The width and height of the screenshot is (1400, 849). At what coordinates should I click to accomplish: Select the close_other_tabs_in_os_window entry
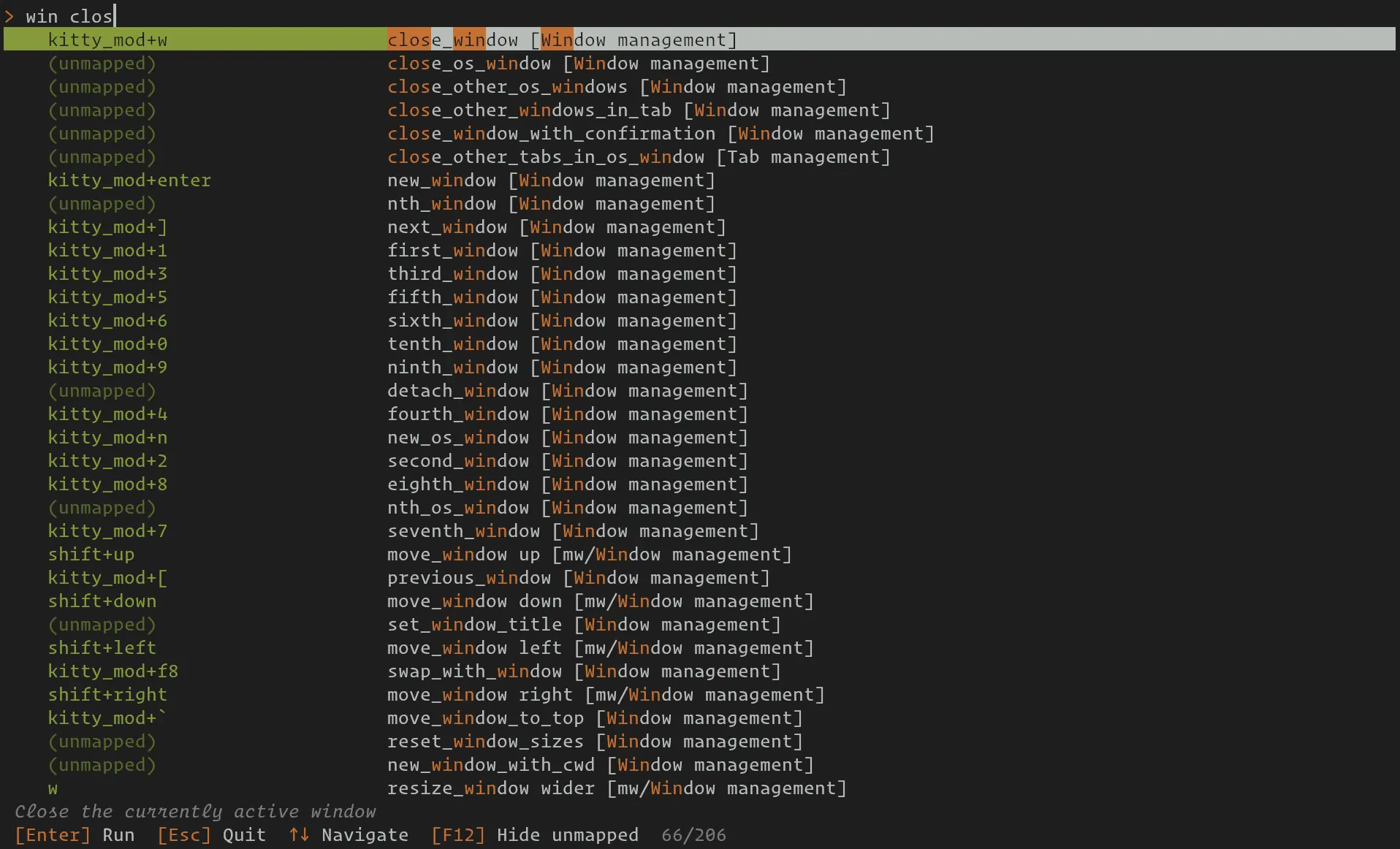point(699,156)
